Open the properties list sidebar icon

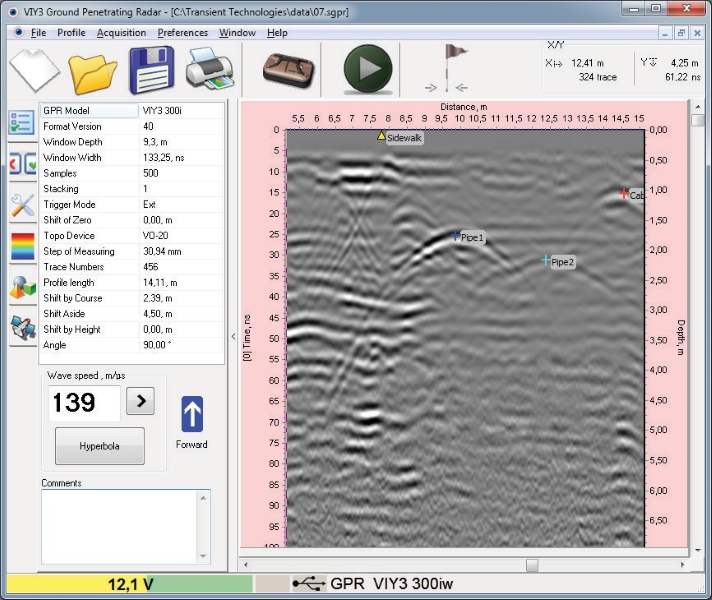pos(21,122)
